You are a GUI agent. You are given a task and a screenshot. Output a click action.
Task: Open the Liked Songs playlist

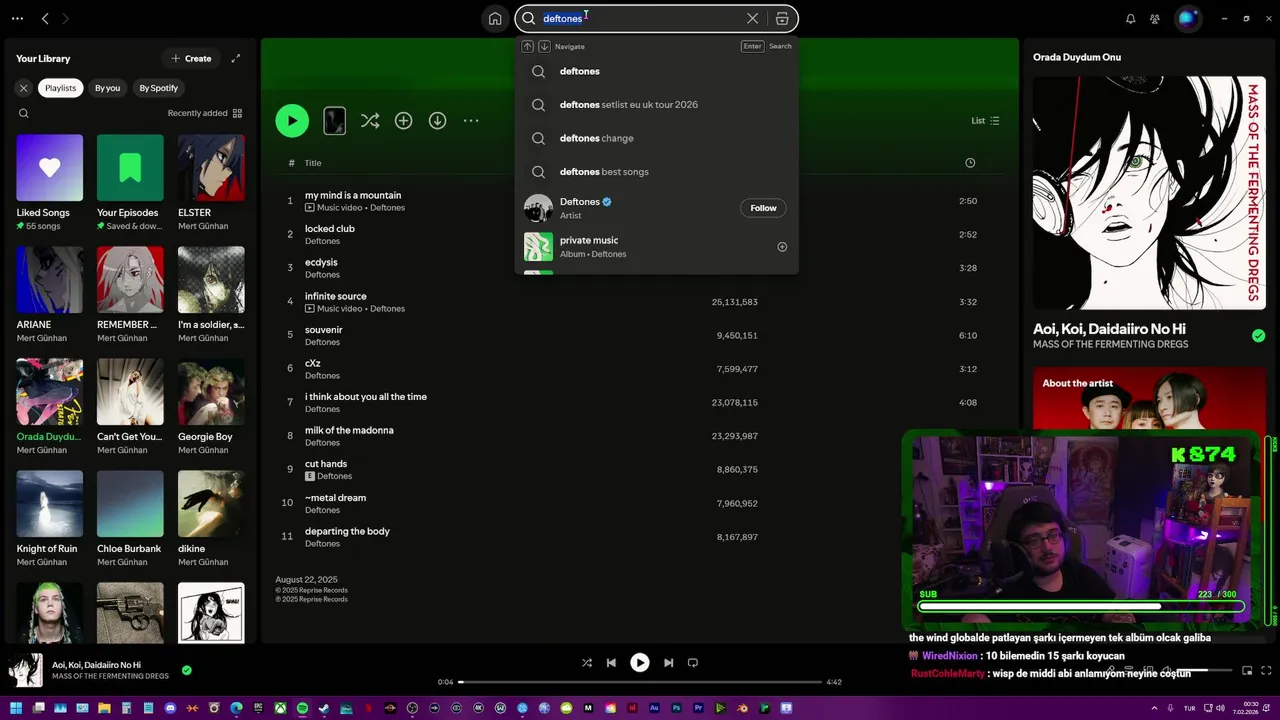point(50,183)
